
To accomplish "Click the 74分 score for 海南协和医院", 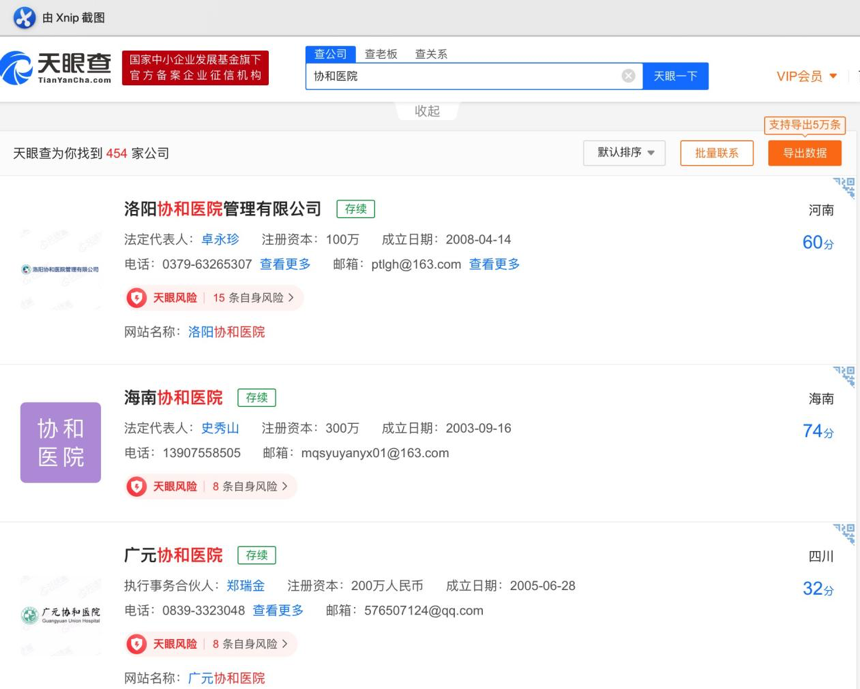I will point(818,431).
